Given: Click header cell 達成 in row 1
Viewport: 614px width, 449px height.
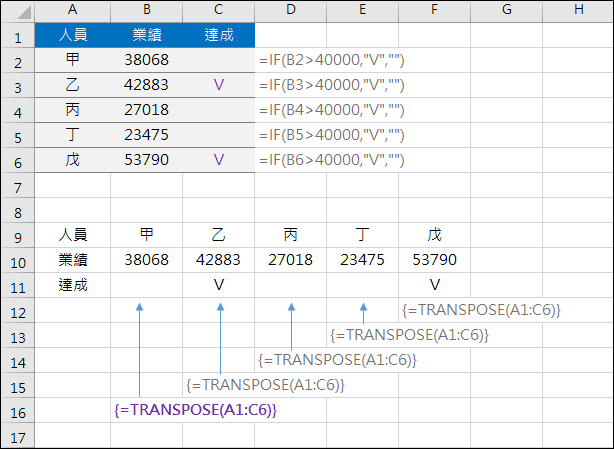Looking at the screenshot, I should [219, 35].
